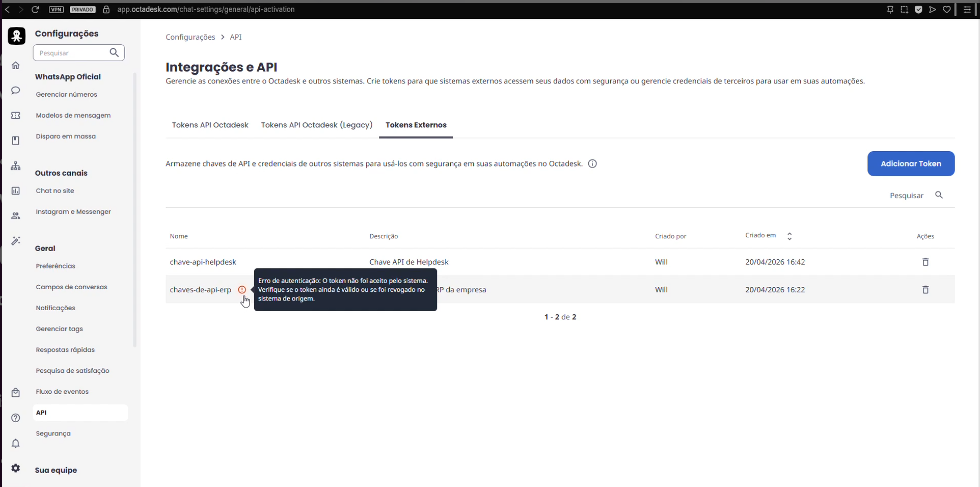Click the Nome column header
980x487 pixels.
coord(179,236)
